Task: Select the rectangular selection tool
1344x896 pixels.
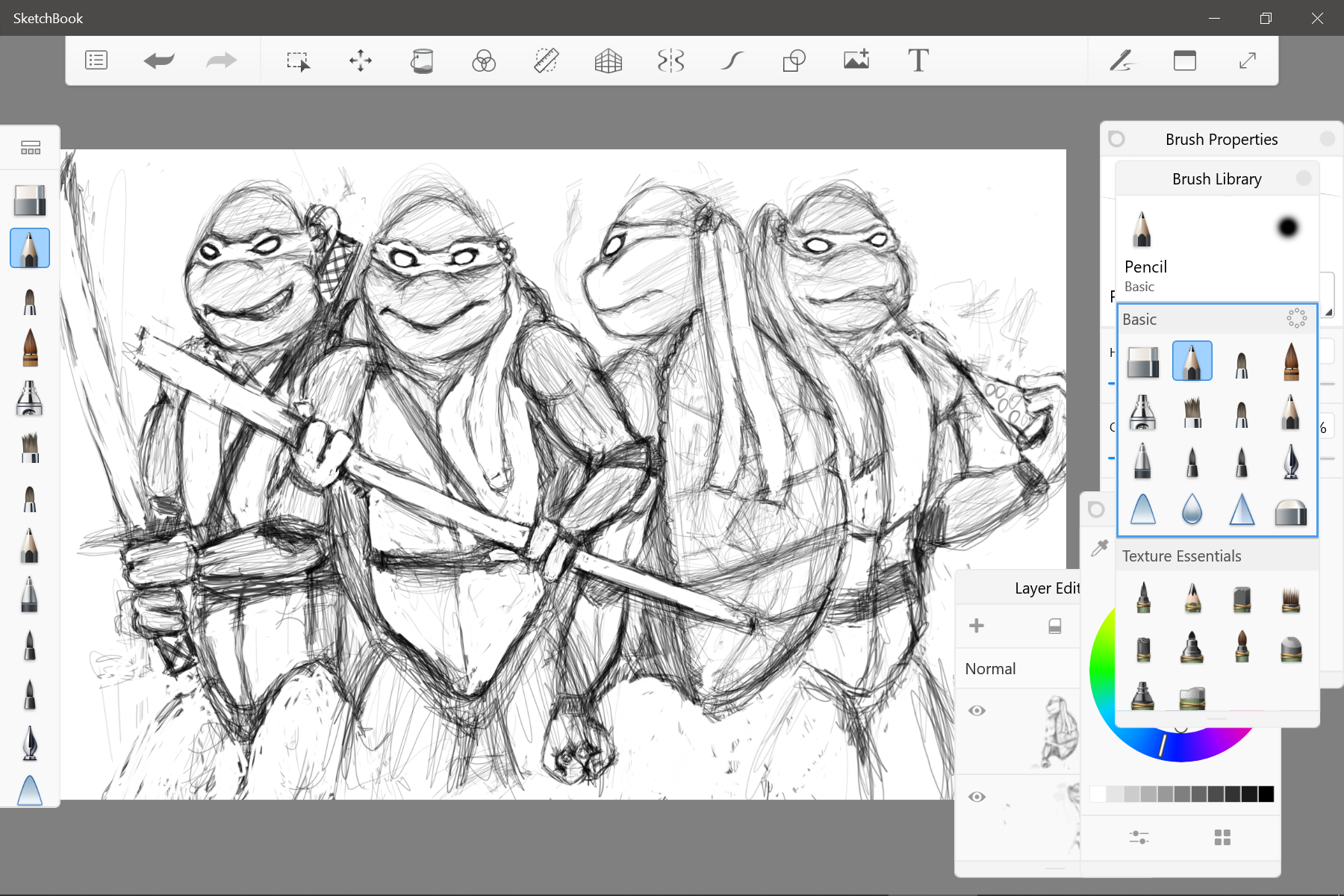Action: click(x=299, y=61)
